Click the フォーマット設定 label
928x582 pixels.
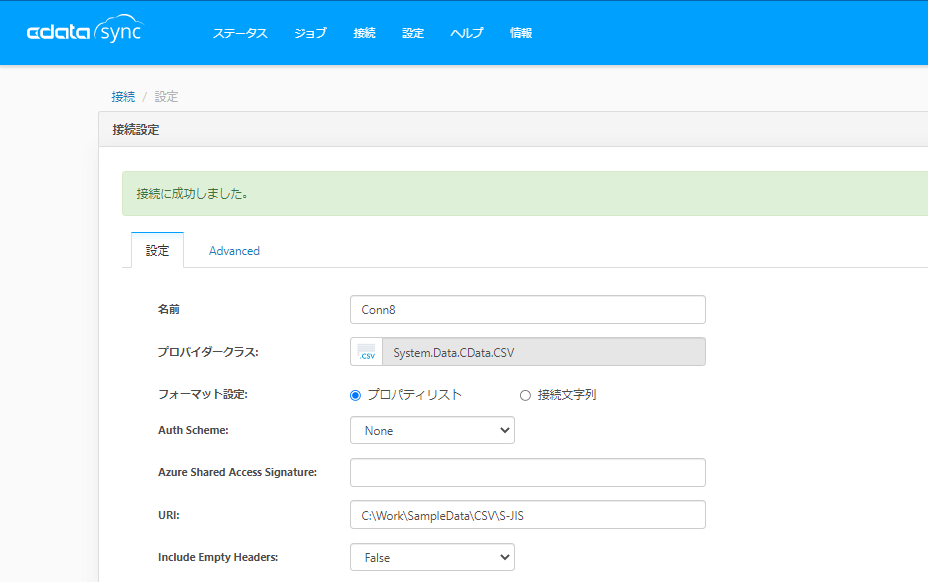coord(202,394)
